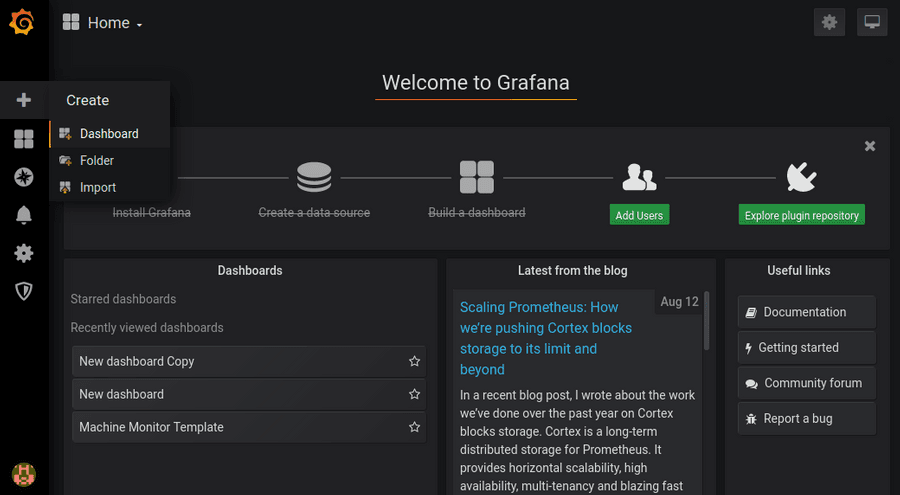The width and height of the screenshot is (900, 495).
Task: Dismiss the getting started panel with X
Action: (x=870, y=146)
